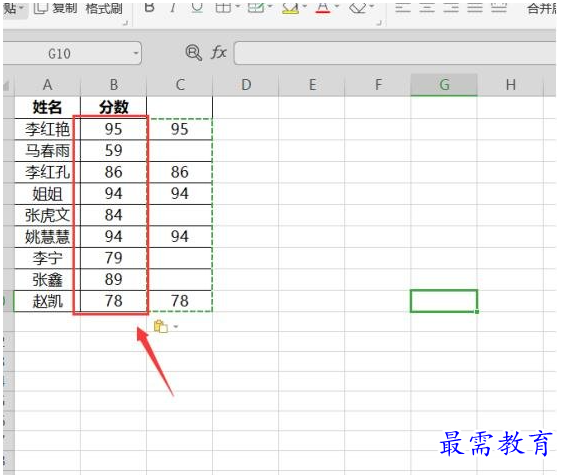This screenshot has height=475, width=561.
Task: Select column F header
Action: (378, 85)
